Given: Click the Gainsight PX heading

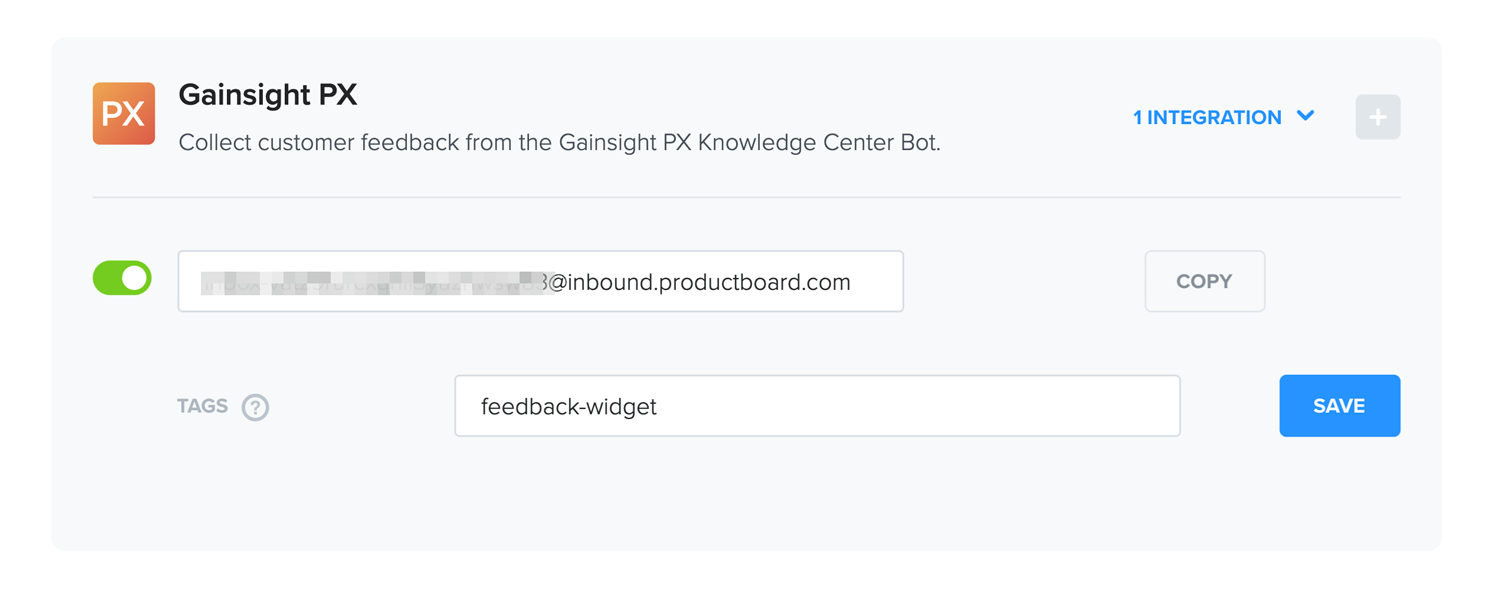Looking at the screenshot, I should (268, 95).
